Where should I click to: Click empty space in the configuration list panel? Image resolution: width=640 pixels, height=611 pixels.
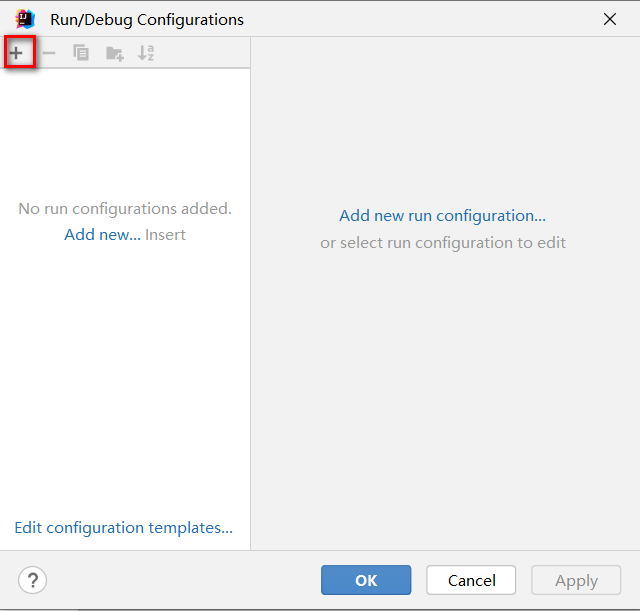pos(125,380)
